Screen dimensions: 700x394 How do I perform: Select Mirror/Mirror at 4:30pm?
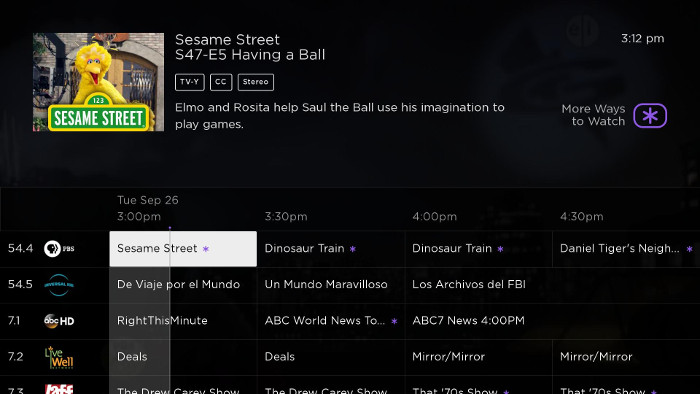[626, 357]
